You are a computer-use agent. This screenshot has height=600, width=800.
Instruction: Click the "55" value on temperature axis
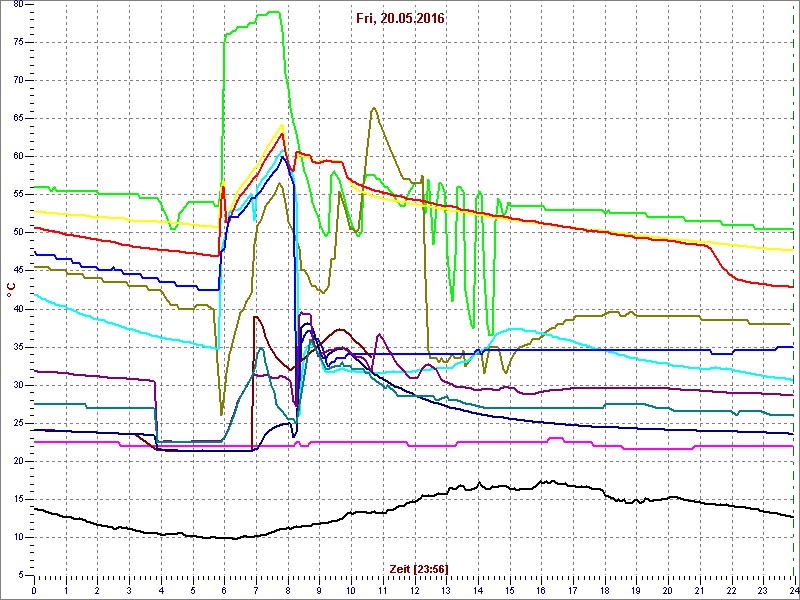click(17, 195)
